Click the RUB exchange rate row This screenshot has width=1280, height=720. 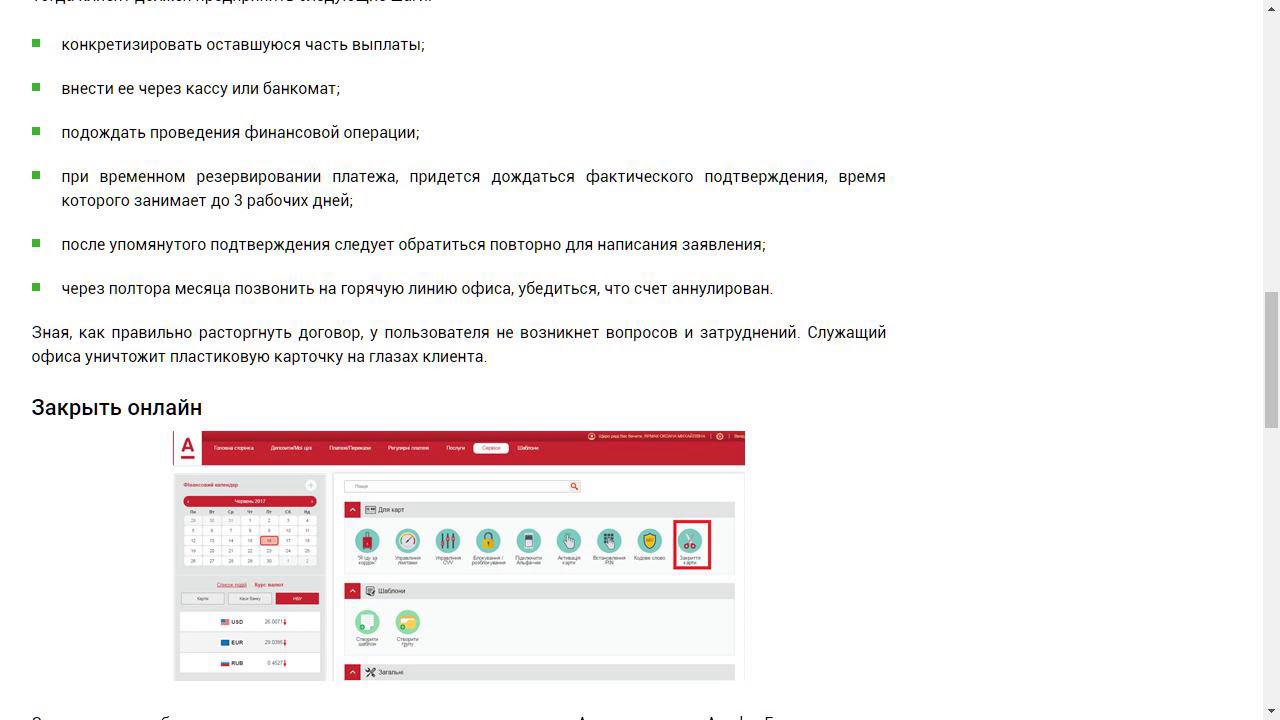pyautogui.click(x=250, y=663)
